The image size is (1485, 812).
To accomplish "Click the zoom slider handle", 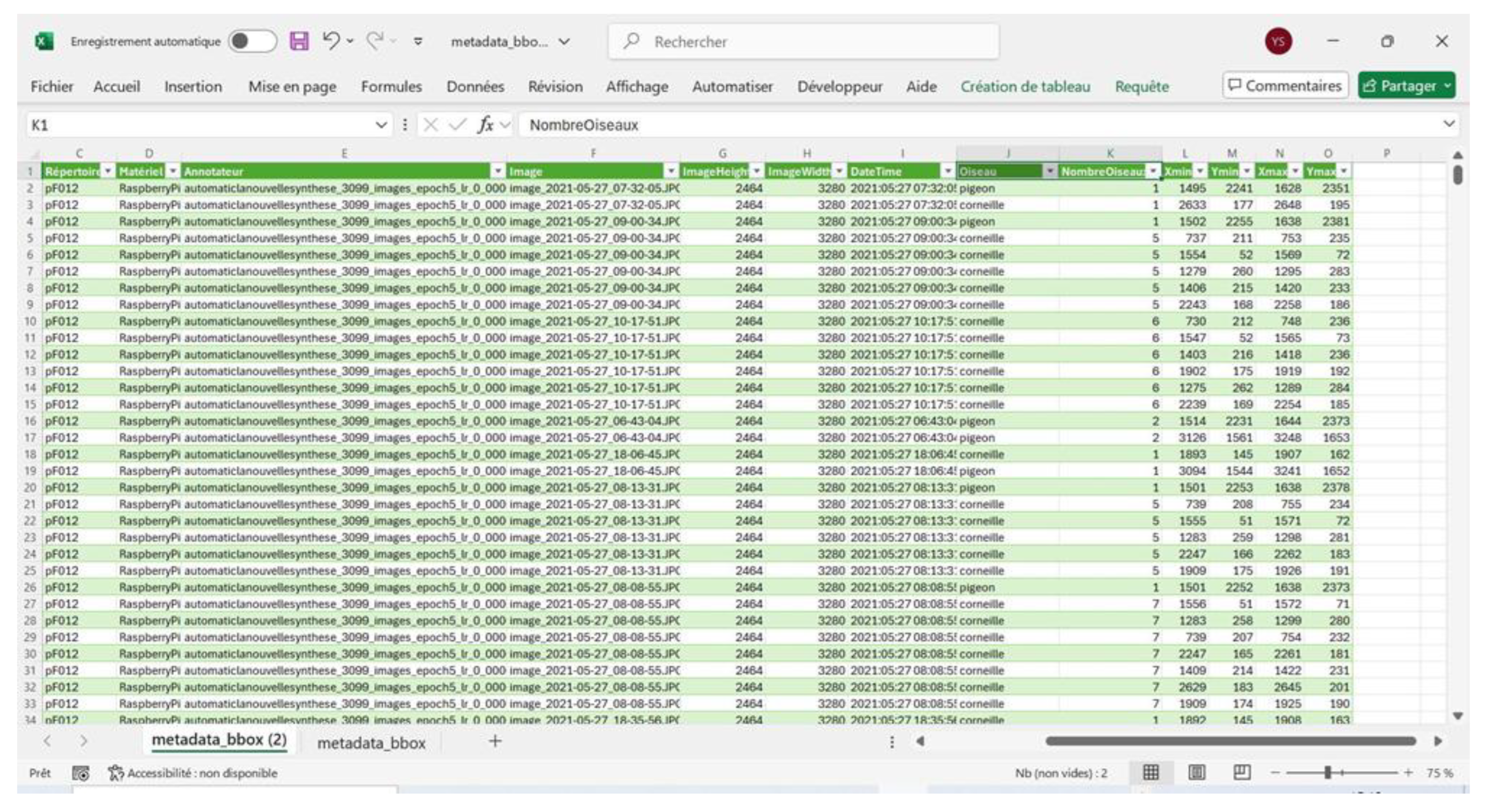I will click(x=1328, y=773).
